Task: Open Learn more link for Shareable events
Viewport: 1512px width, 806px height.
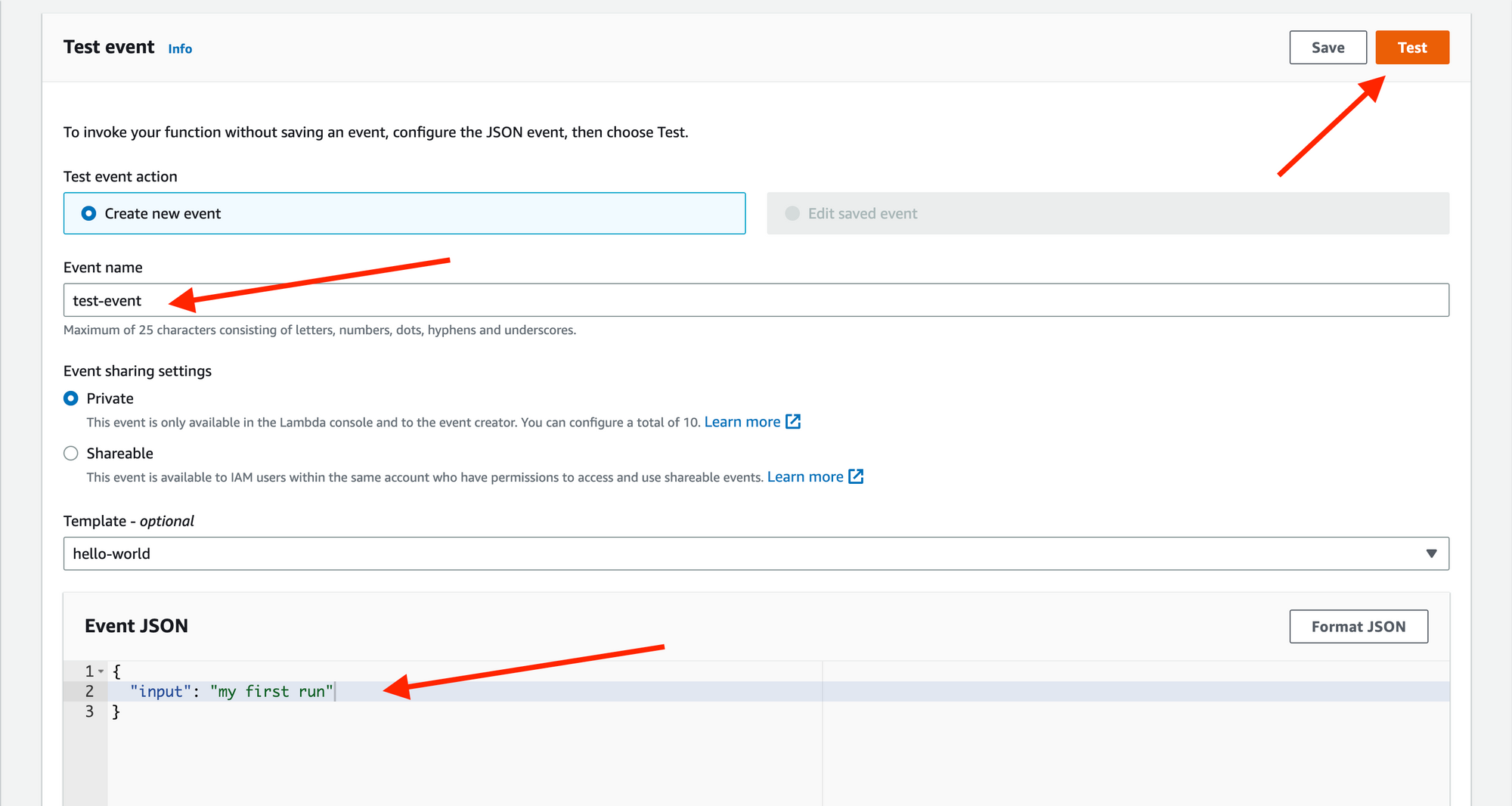Action: (805, 477)
